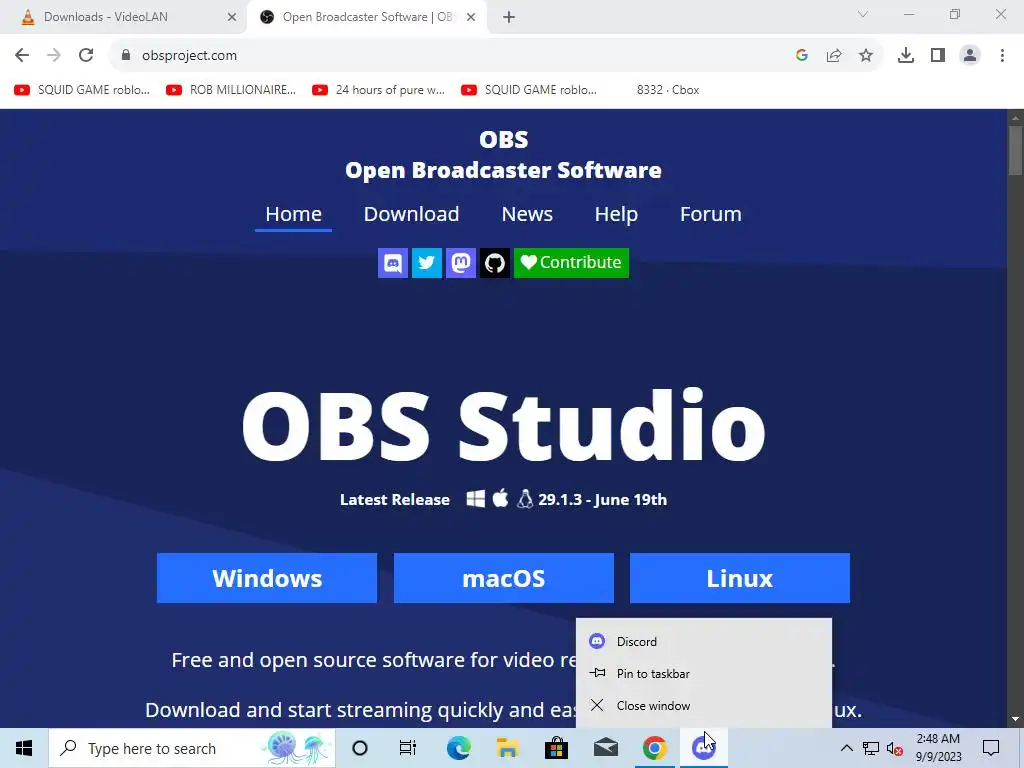
Task: Download OBS Studio for Linux
Action: pos(740,578)
